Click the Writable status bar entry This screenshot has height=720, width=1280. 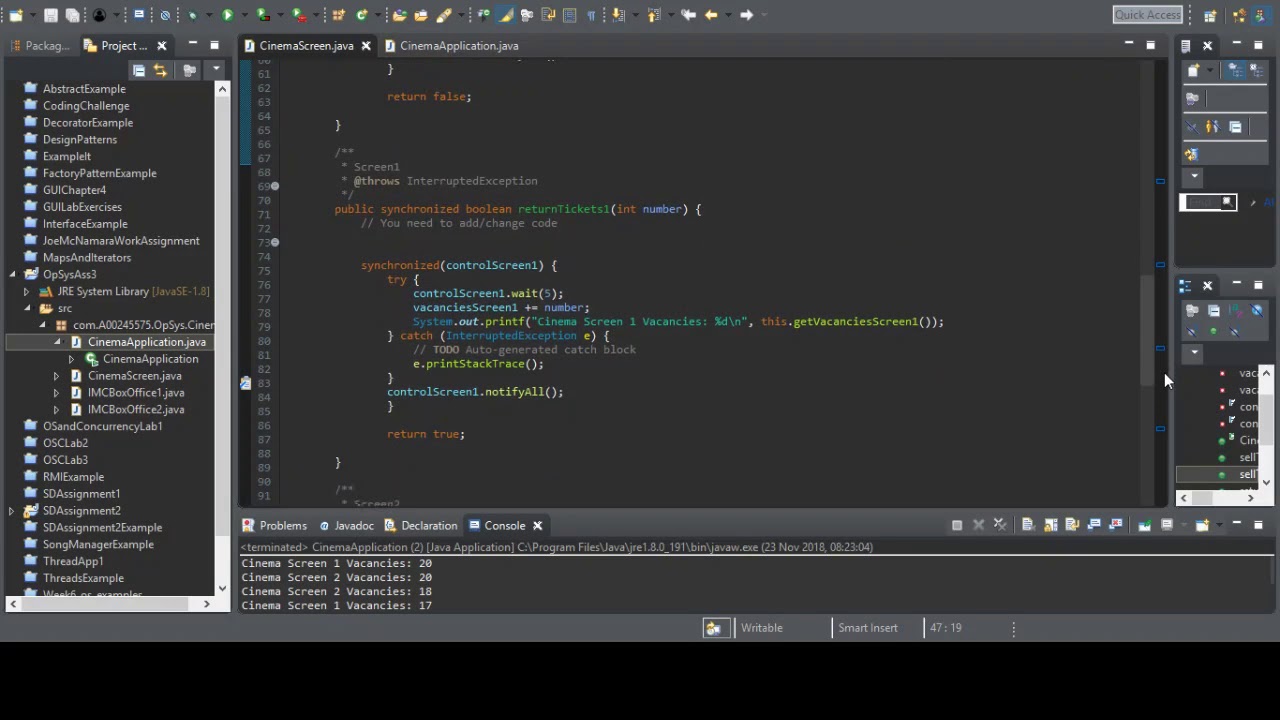click(x=761, y=628)
